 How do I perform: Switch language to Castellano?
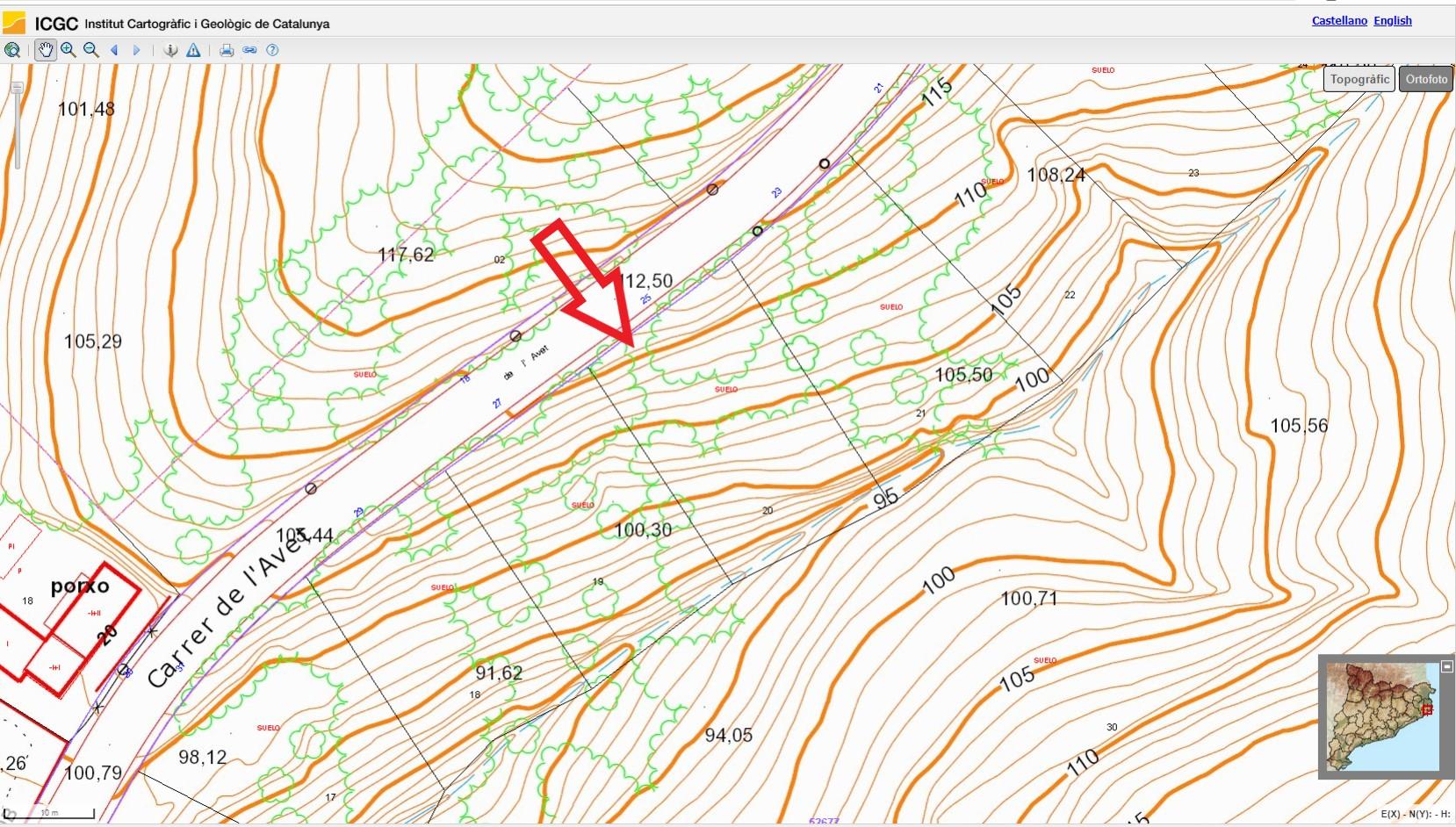(1339, 20)
